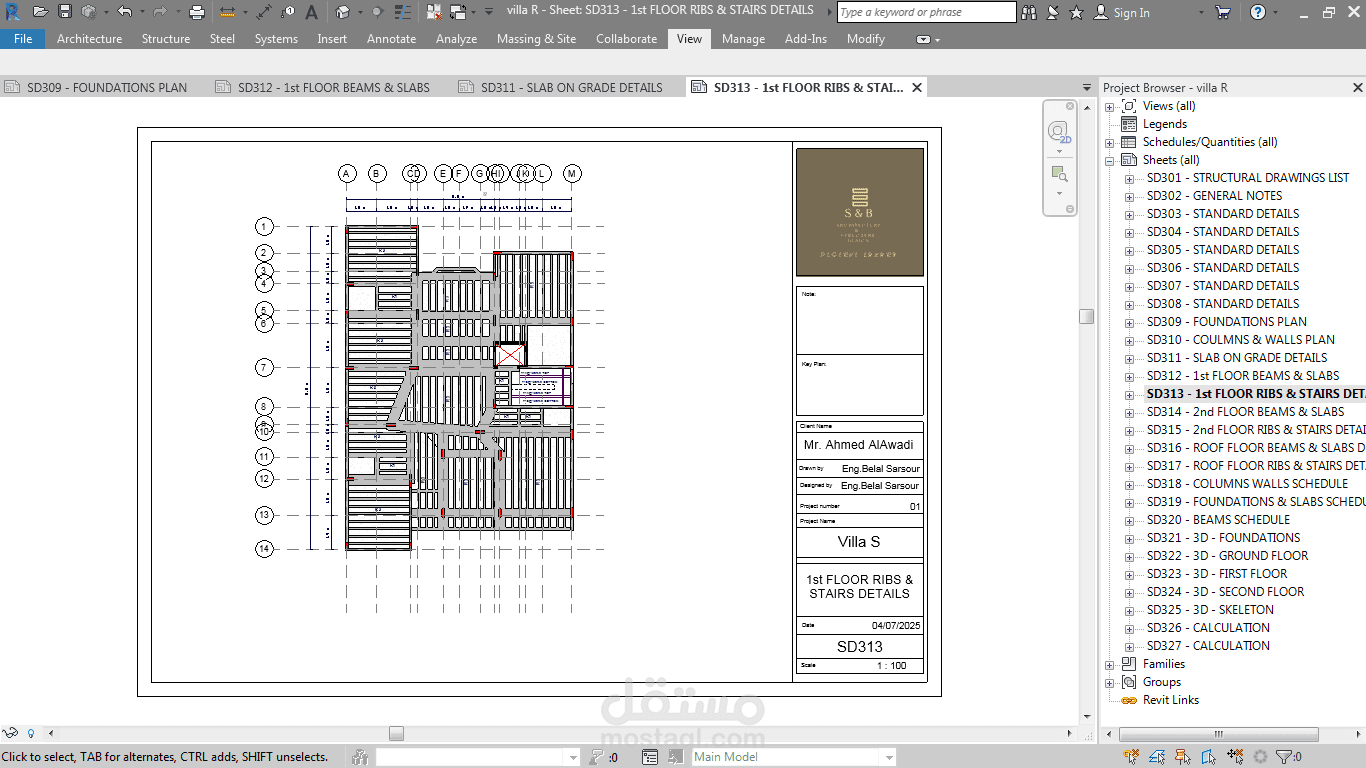Expand the Groups tree node

tap(1109, 682)
